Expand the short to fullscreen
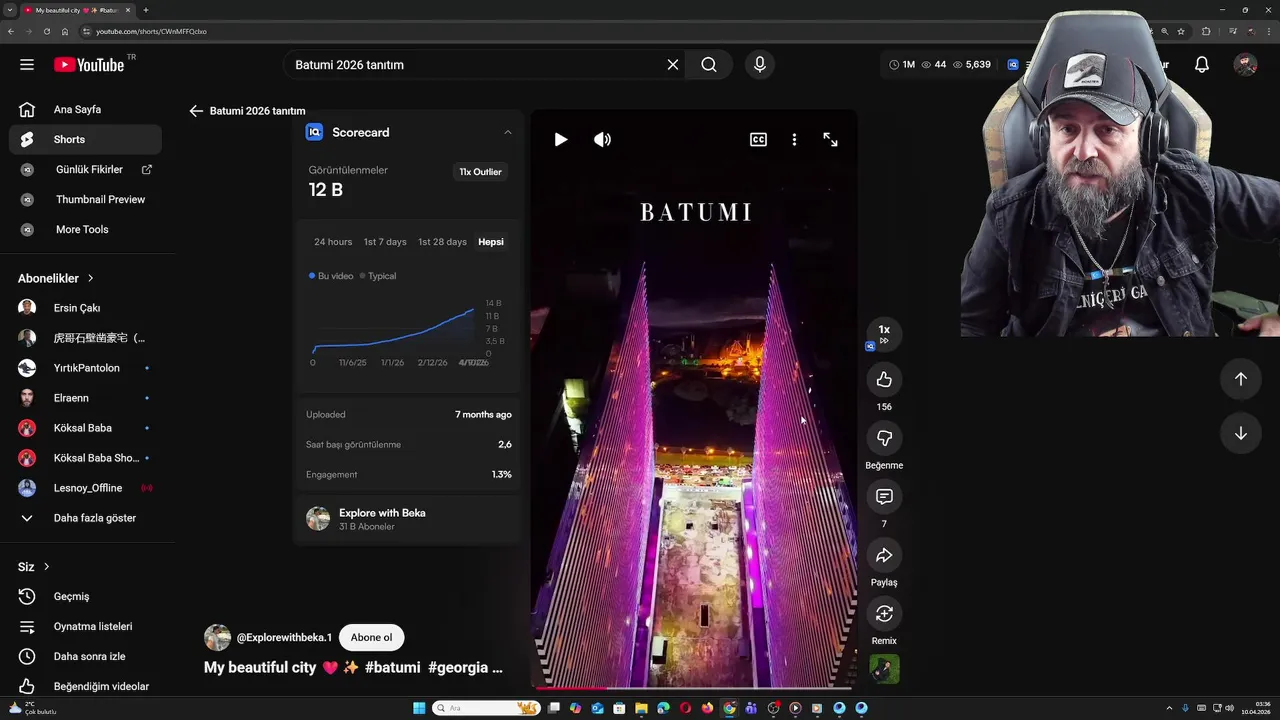 coord(830,140)
